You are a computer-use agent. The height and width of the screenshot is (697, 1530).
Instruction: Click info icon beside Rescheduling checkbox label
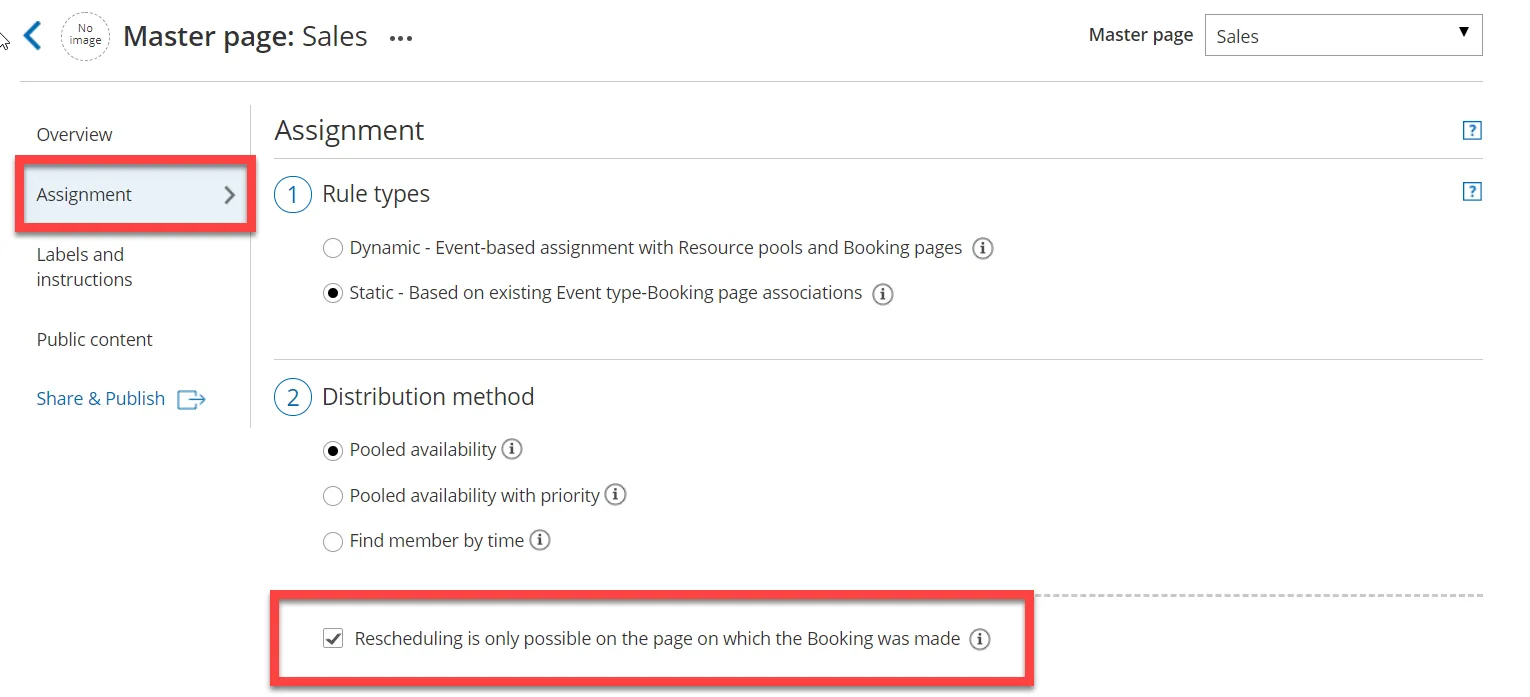980,639
